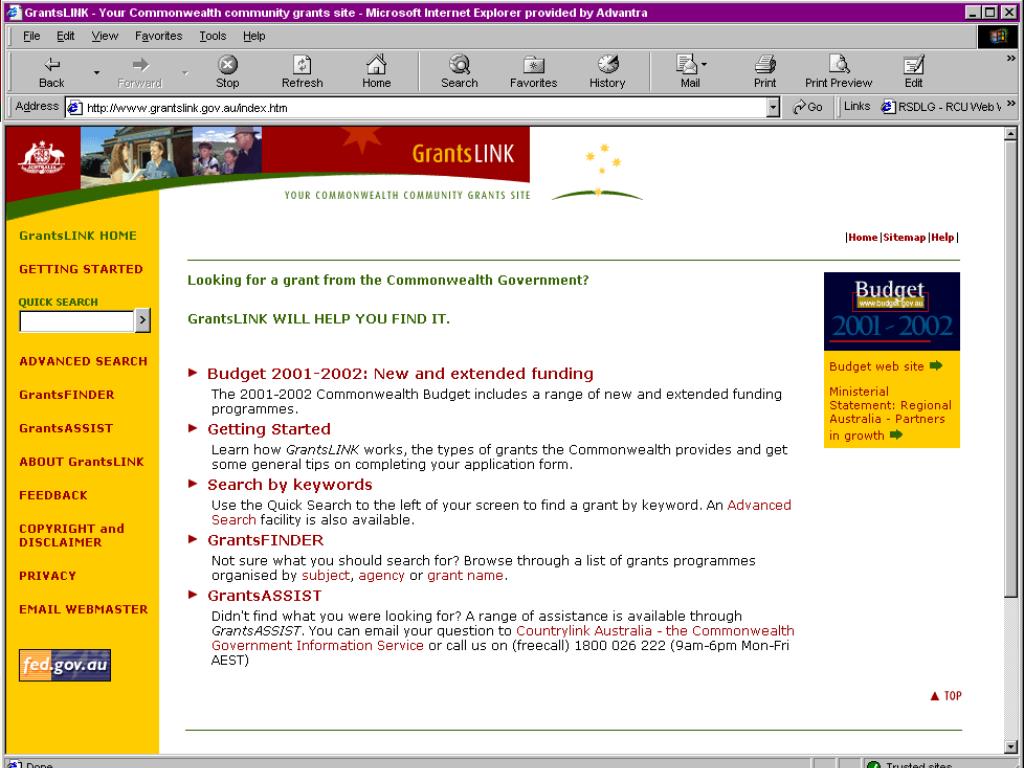Click the Go button beside address bar
This screenshot has width=1024, height=768.
tap(807, 107)
